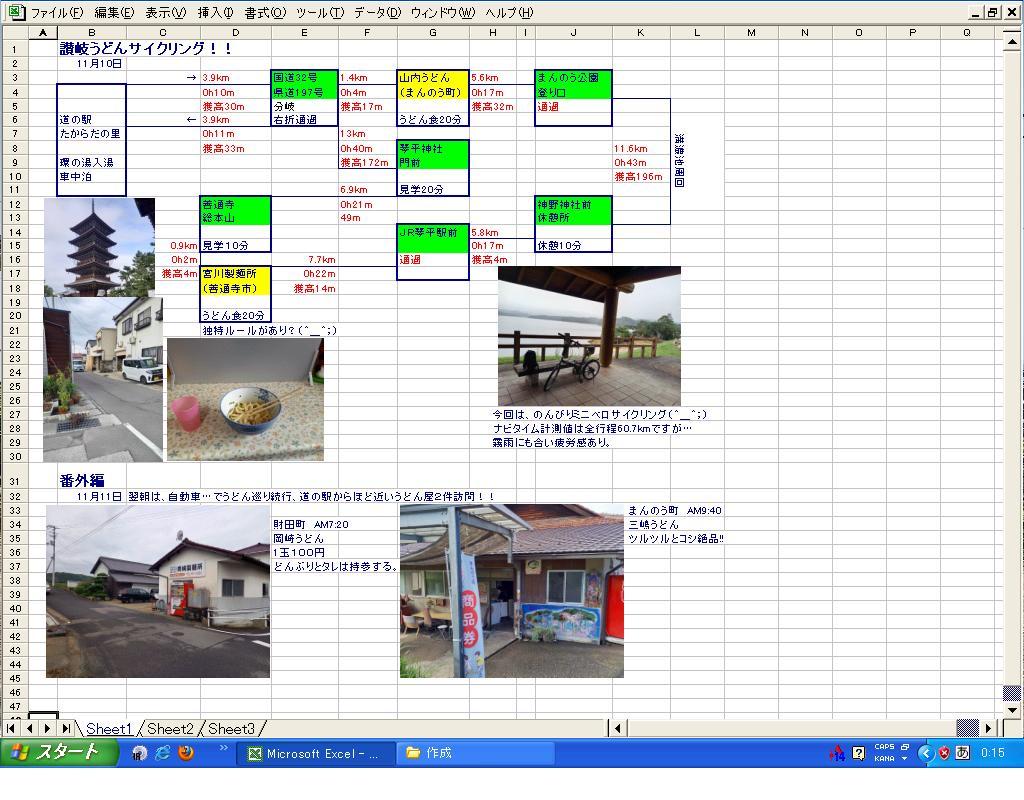Screen dimensions: 1024x800
Task: Click the vertical scrollbar down arrow
Action: pyautogui.click(x=1011, y=710)
